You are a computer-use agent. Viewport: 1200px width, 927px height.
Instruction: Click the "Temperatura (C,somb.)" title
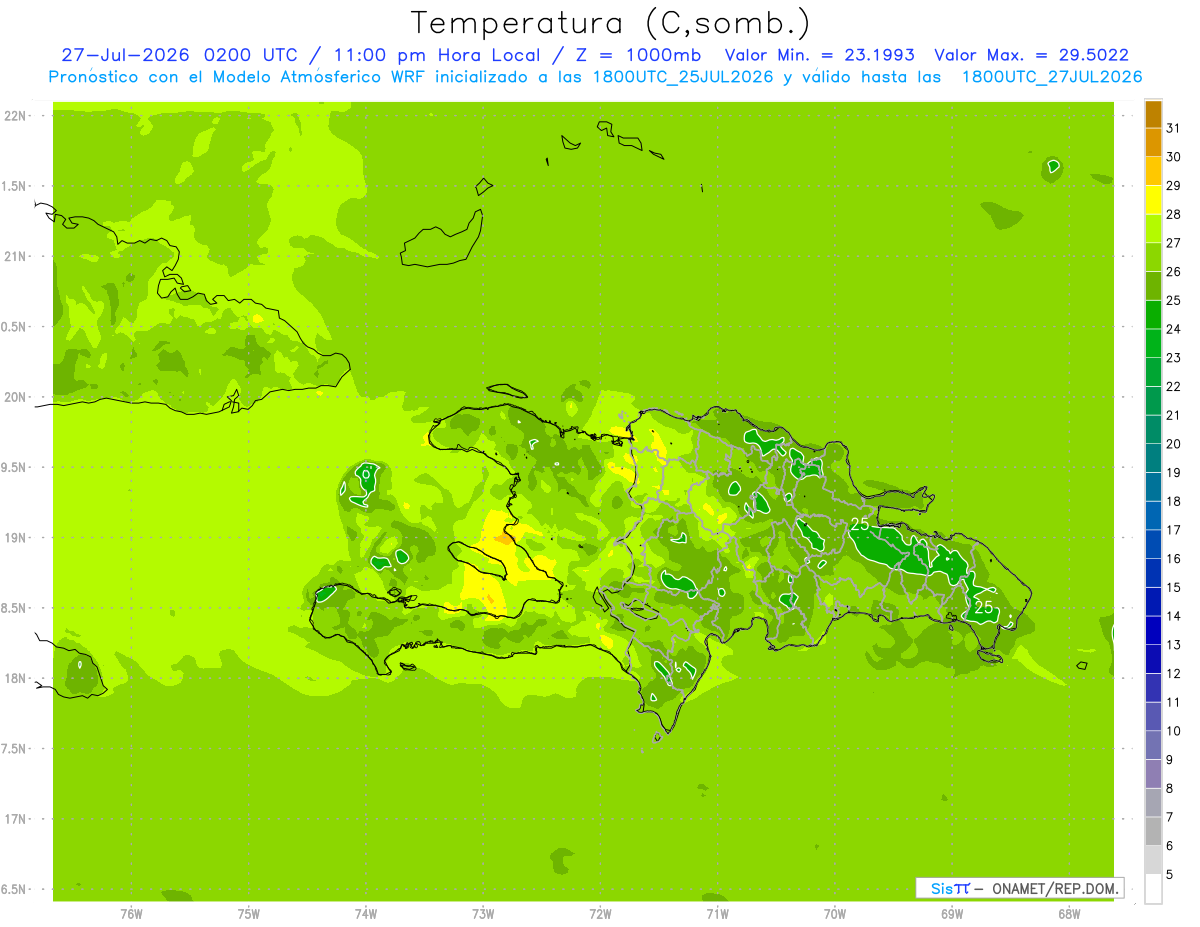(611, 22)
